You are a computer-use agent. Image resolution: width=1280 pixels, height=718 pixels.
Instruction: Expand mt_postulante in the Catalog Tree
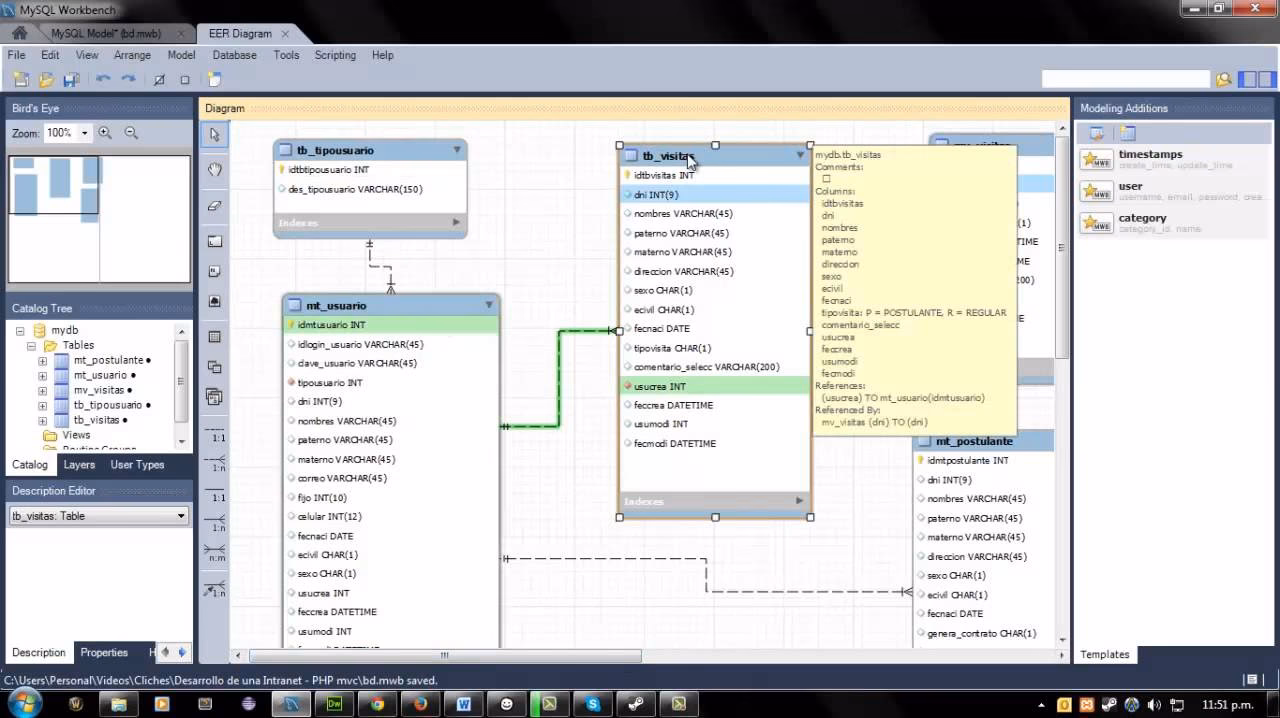tap(42, 361)
